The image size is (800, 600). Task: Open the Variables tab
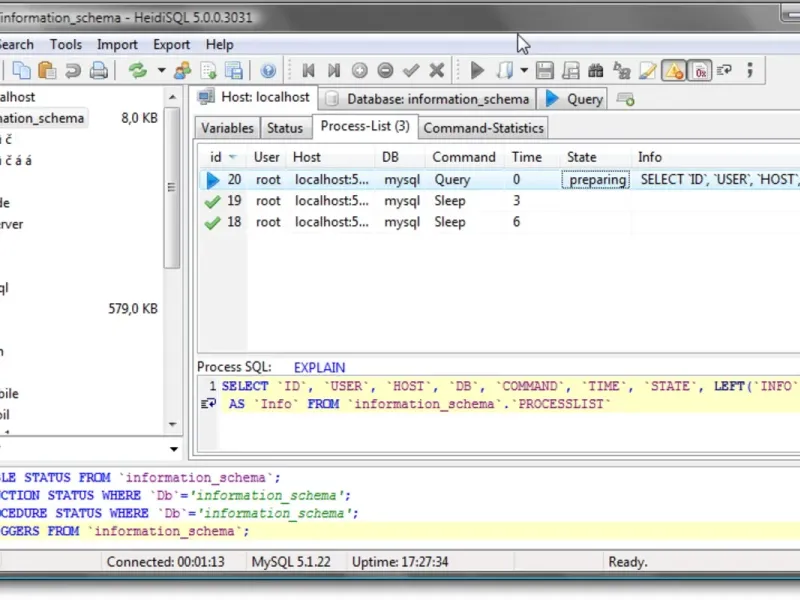227,128
